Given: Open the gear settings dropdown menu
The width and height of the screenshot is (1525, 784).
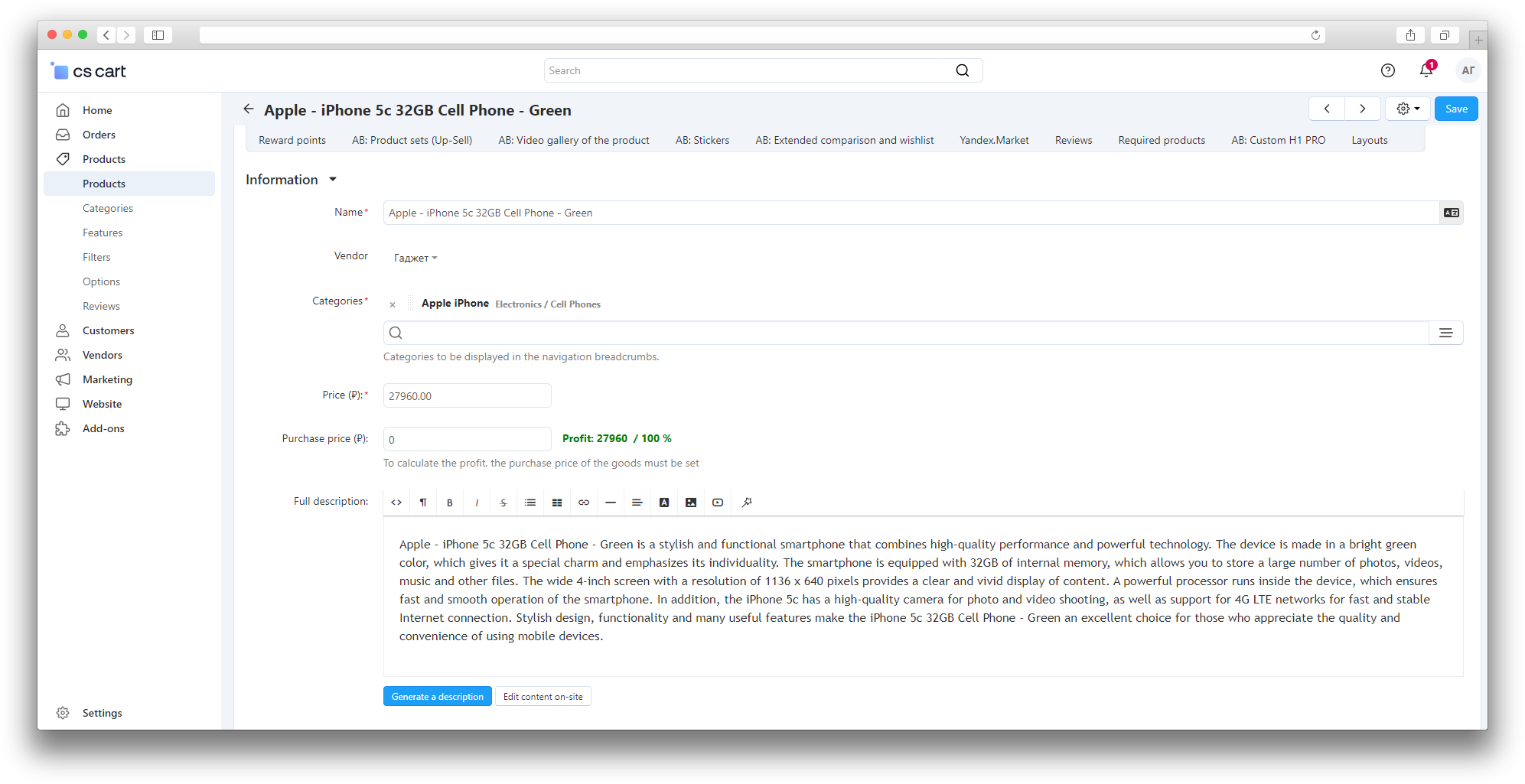Looking at the screenshot, I should [1407, 109].
